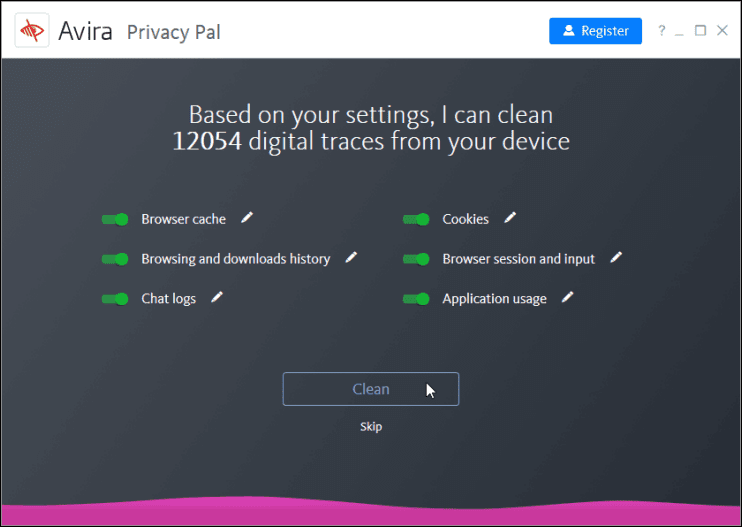Screen dimensions: 742x527
Task: Edit Application usage via pencil icon
Action: click(x=568, y=298)
